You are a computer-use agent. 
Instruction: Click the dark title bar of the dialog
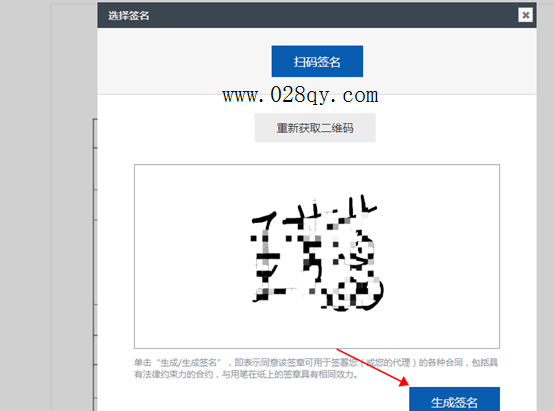317,15
